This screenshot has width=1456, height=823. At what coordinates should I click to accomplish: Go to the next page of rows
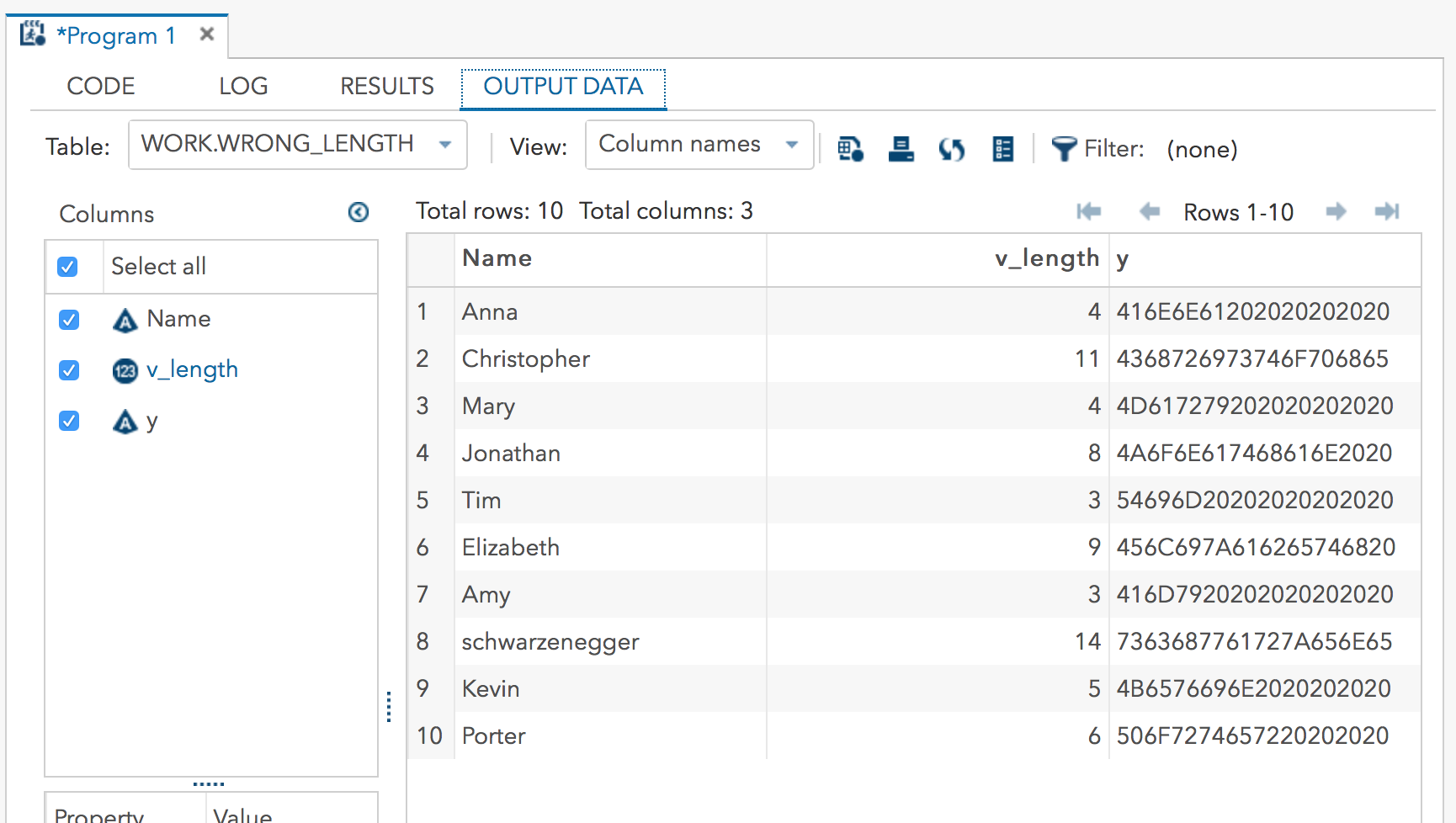point(1336,211)
